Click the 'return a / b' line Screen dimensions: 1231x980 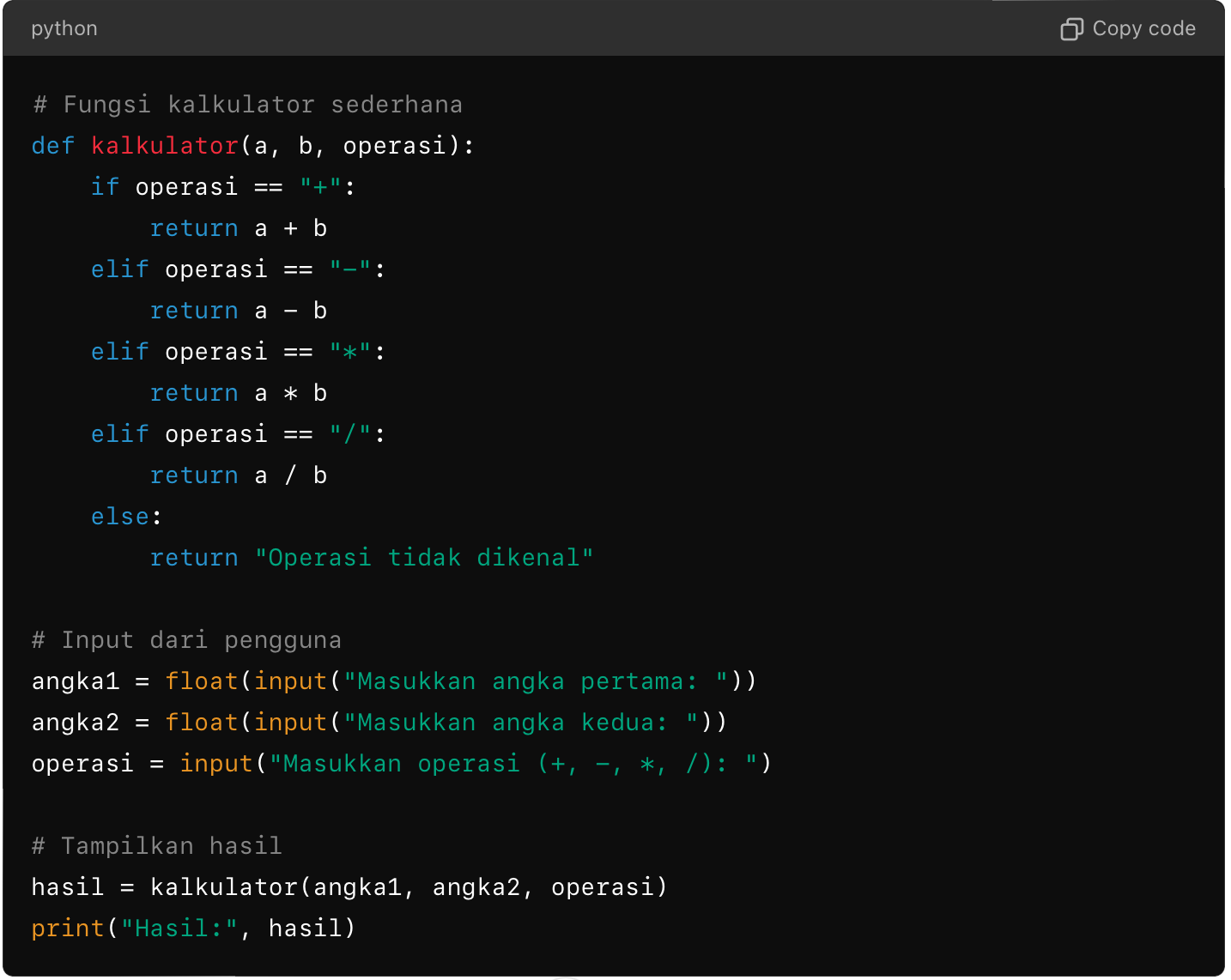click(x=239, y=475)
